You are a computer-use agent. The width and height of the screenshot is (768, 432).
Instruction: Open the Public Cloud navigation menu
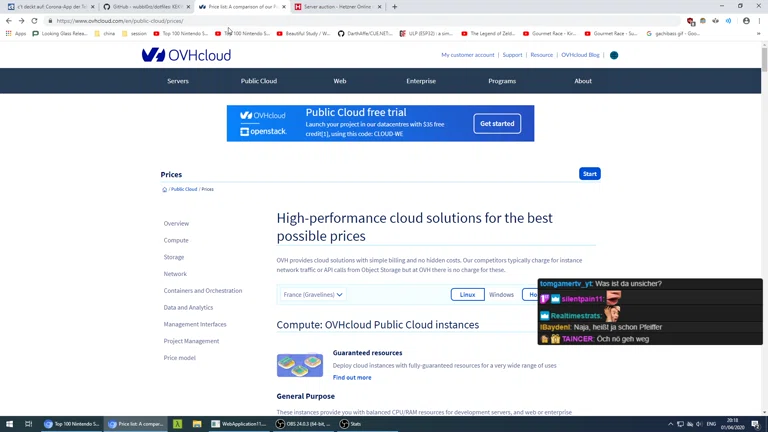(x=258, y=81)
